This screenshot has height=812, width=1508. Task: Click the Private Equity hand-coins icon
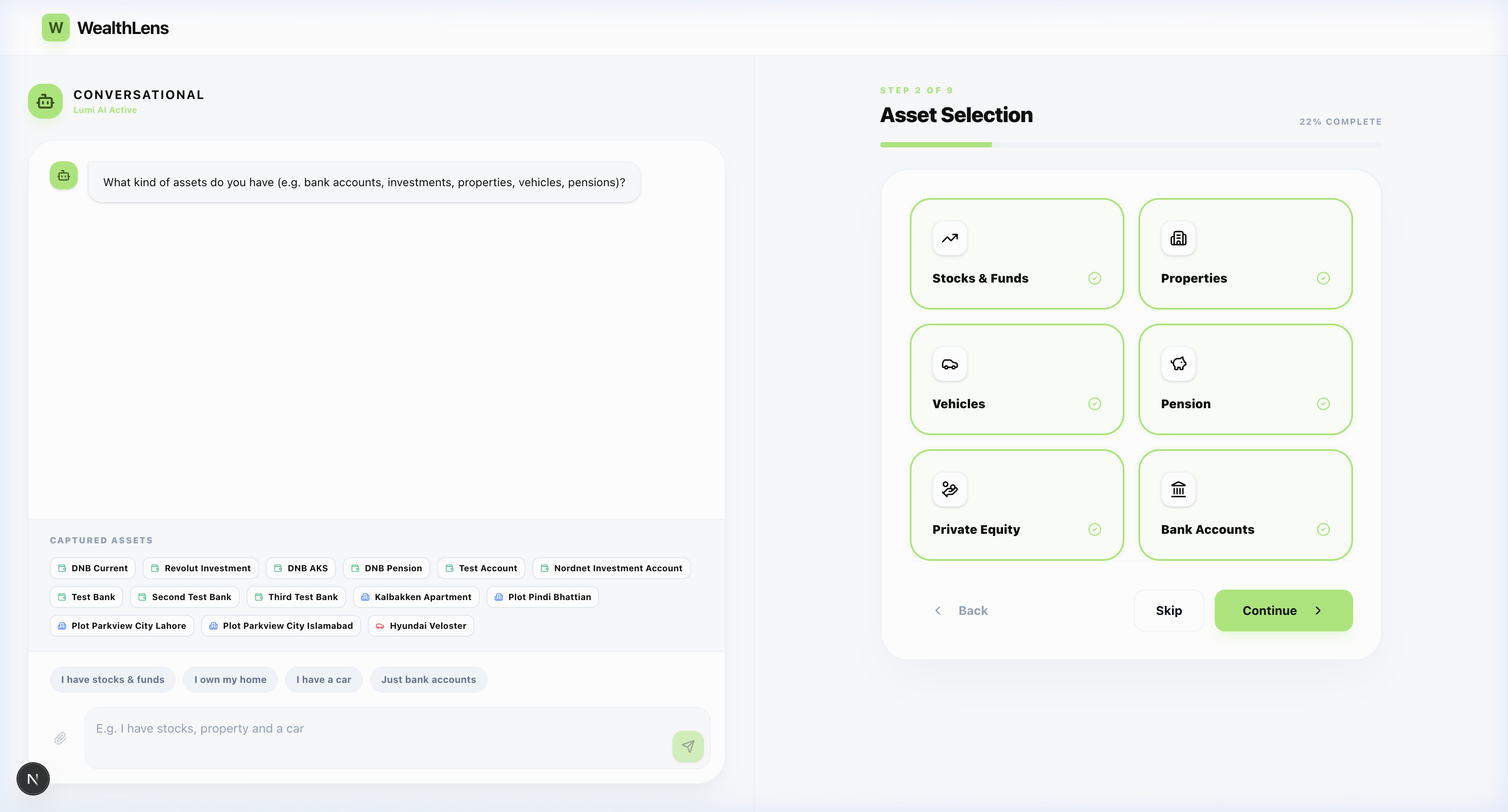click(949, 489)
